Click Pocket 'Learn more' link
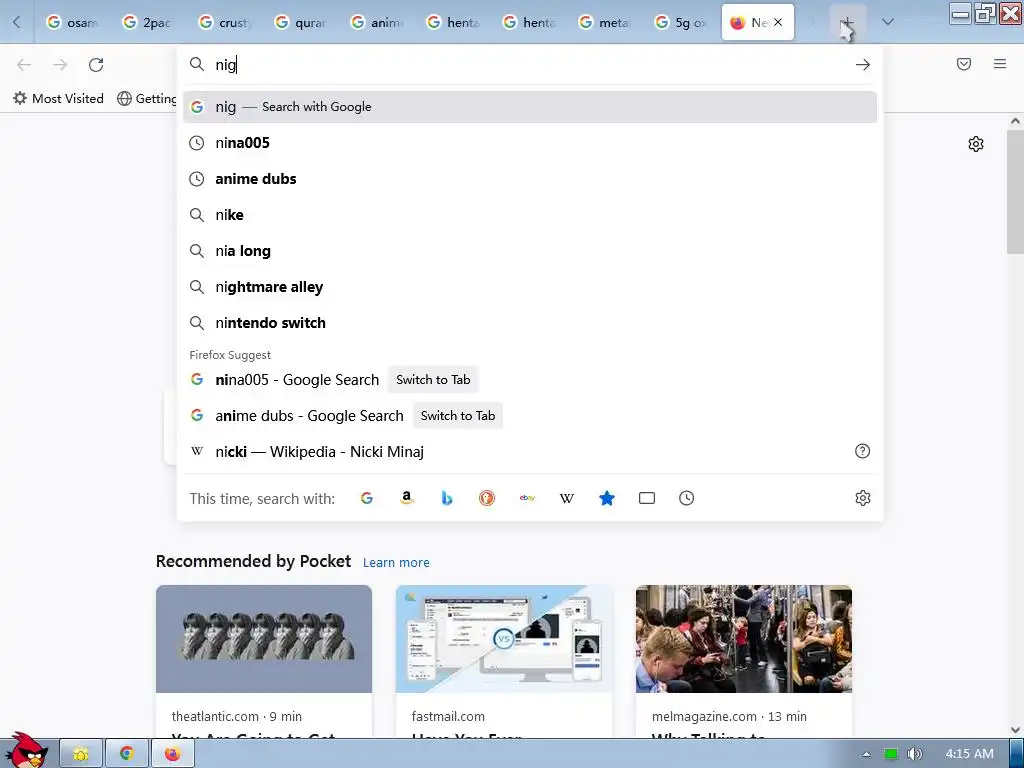This screenshot has height=768, width=1024. tap(396, 562)
